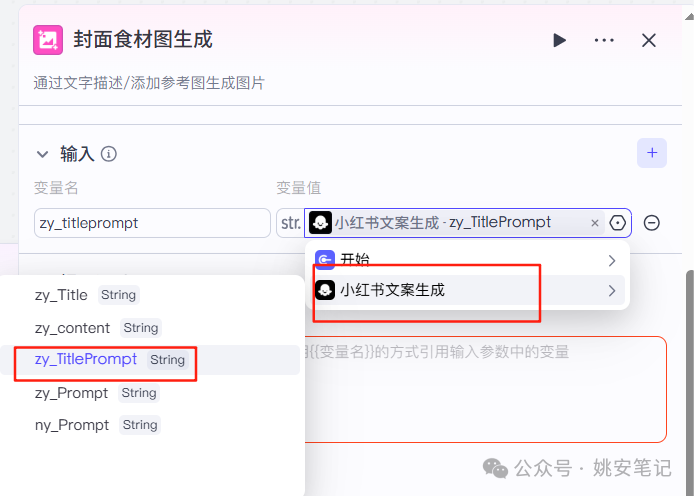Remove the zy_titleprompt input row
The image size is (694, 496).
(652, 223)
